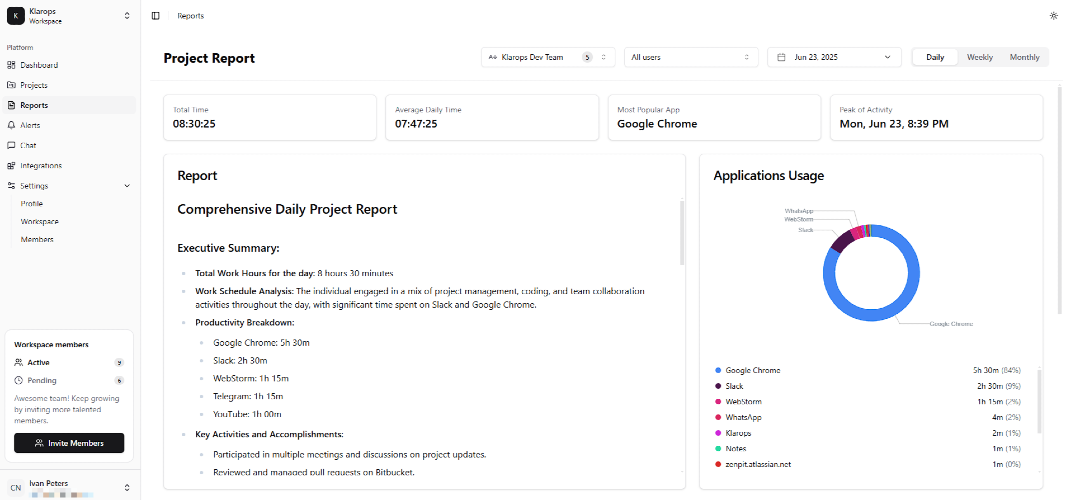Image resolution: width=1066 pixels, height=500 pixels.
Task: Open Dashboard from sidebar
Action: click(x=71, y=65)
